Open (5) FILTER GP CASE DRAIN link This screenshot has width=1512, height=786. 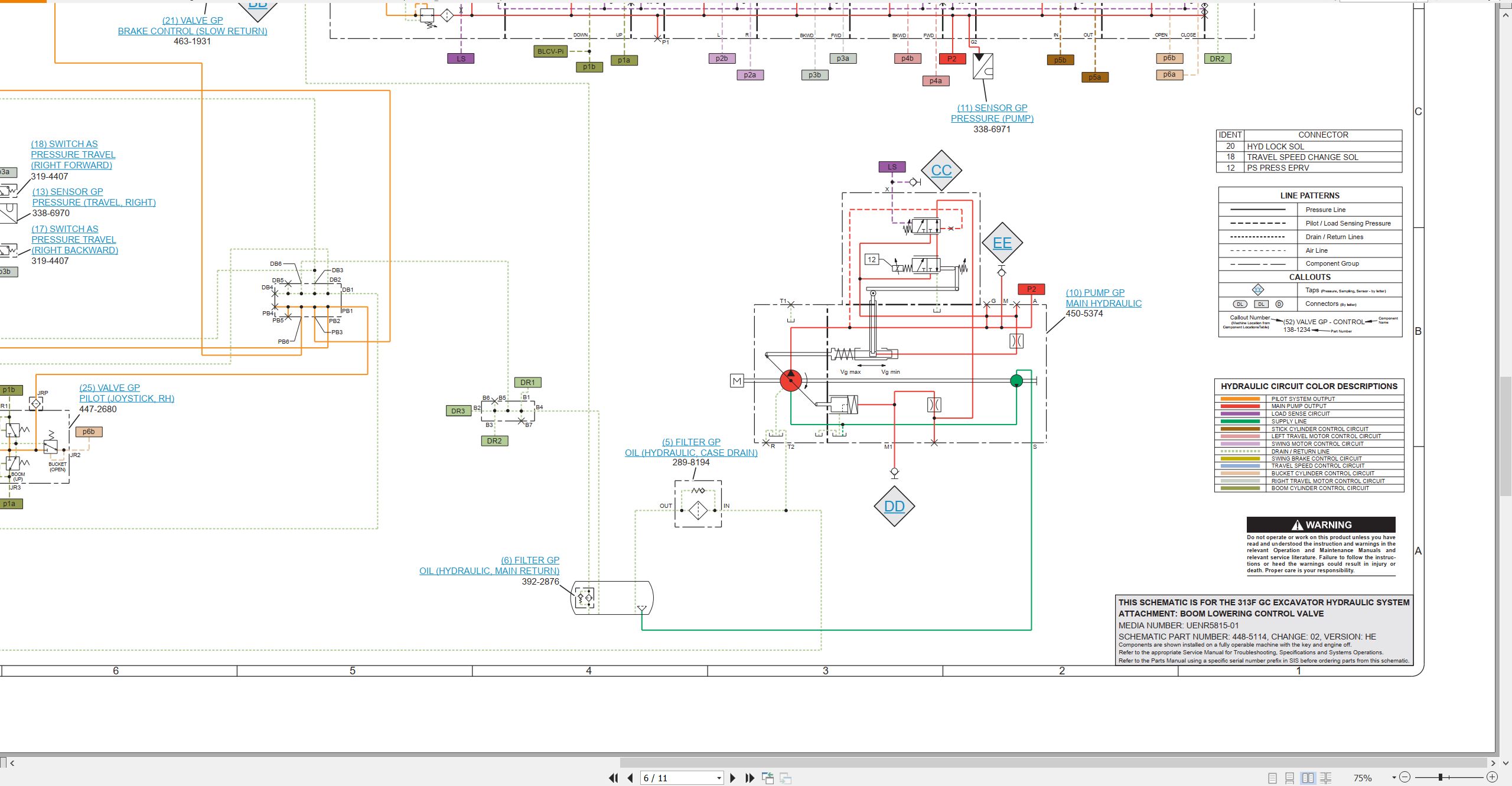pyautogui.click(x=691, y=447)
